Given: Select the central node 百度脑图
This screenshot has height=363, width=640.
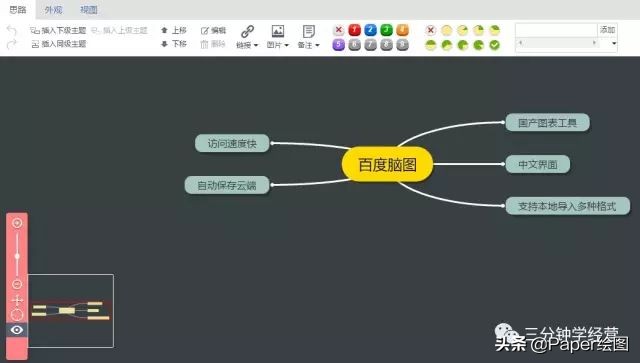Looking at the screenshot, I should 387,164.
